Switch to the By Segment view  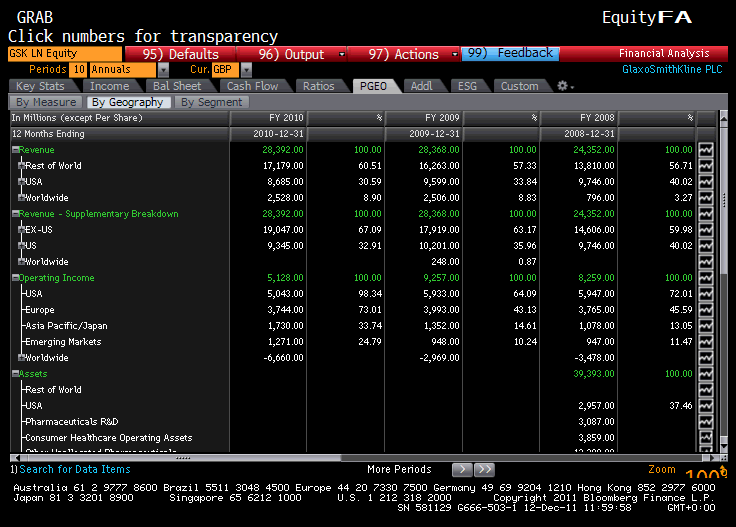pos(211,102)
